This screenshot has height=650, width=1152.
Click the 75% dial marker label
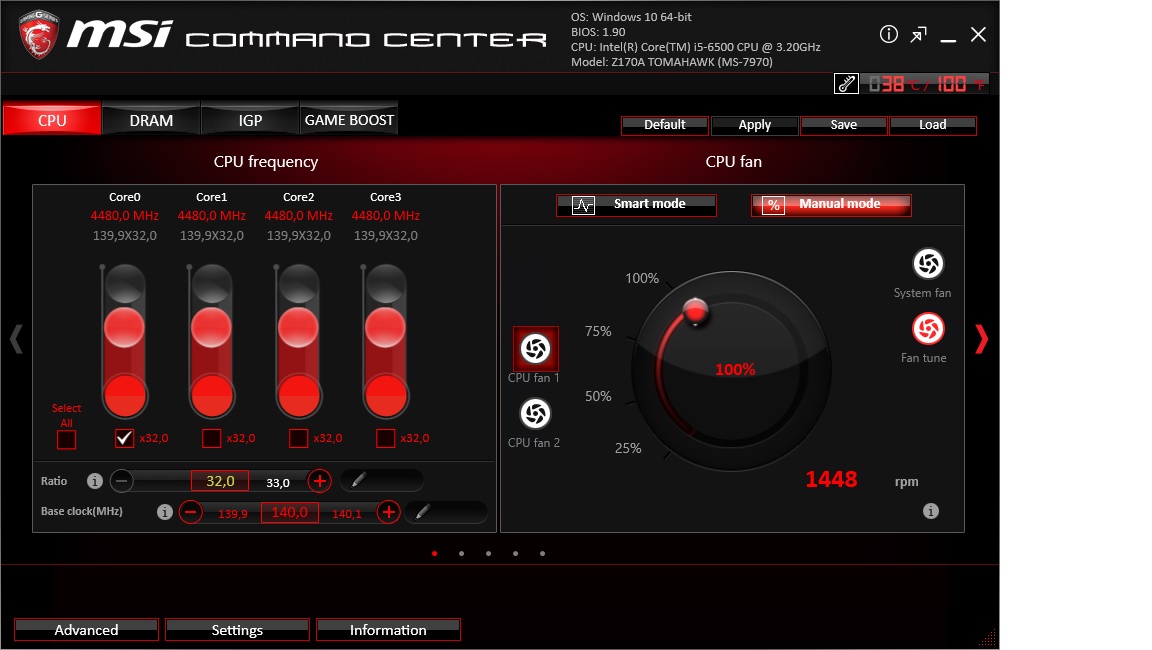click(x=598, y=331)
